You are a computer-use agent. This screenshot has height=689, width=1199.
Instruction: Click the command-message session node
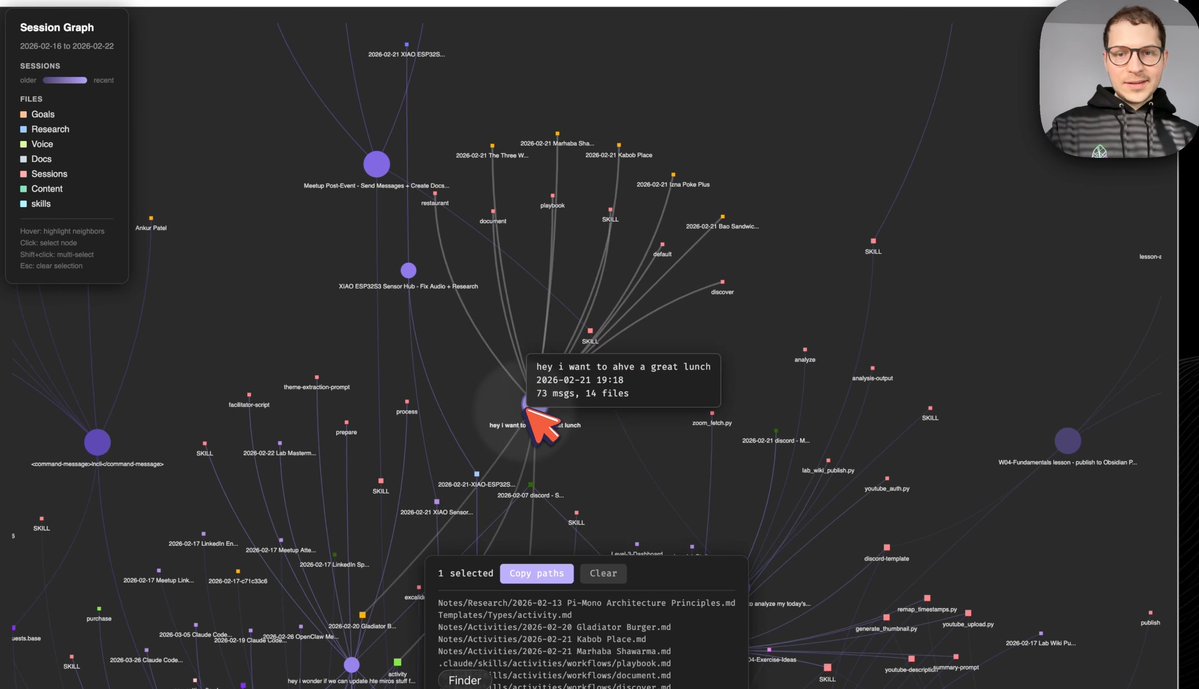click(97, 442)
